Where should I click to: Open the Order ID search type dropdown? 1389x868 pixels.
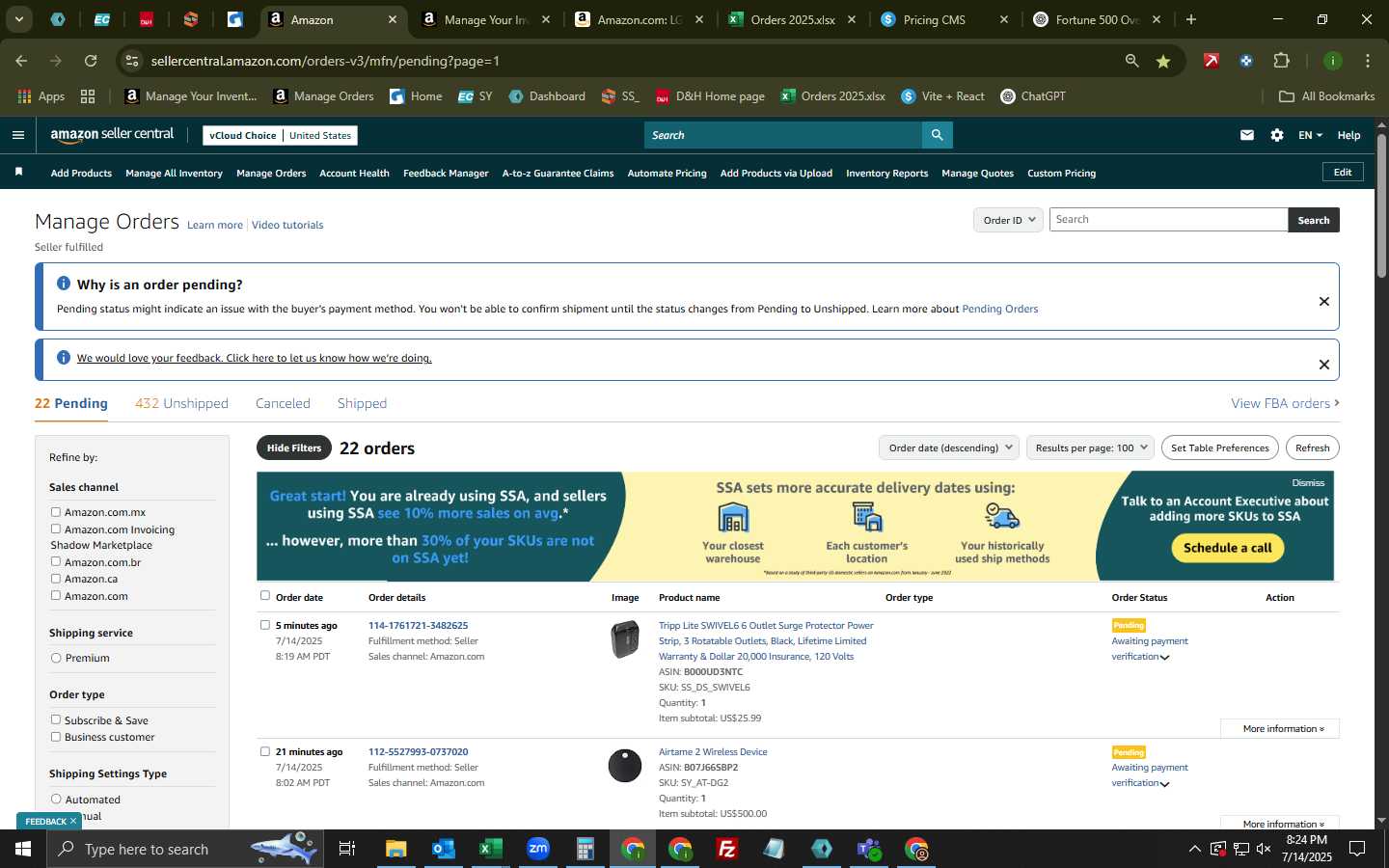pos(1008,220)
